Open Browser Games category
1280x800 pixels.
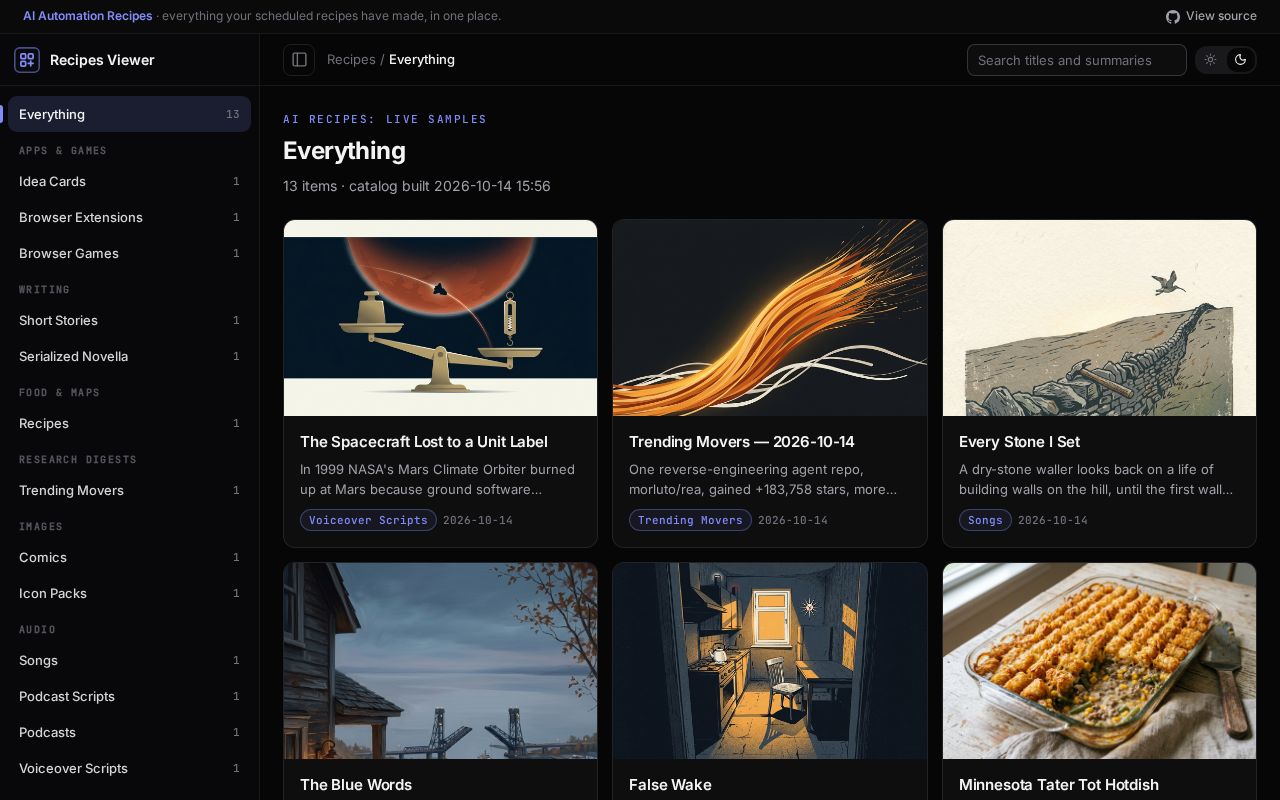(129, 253)
